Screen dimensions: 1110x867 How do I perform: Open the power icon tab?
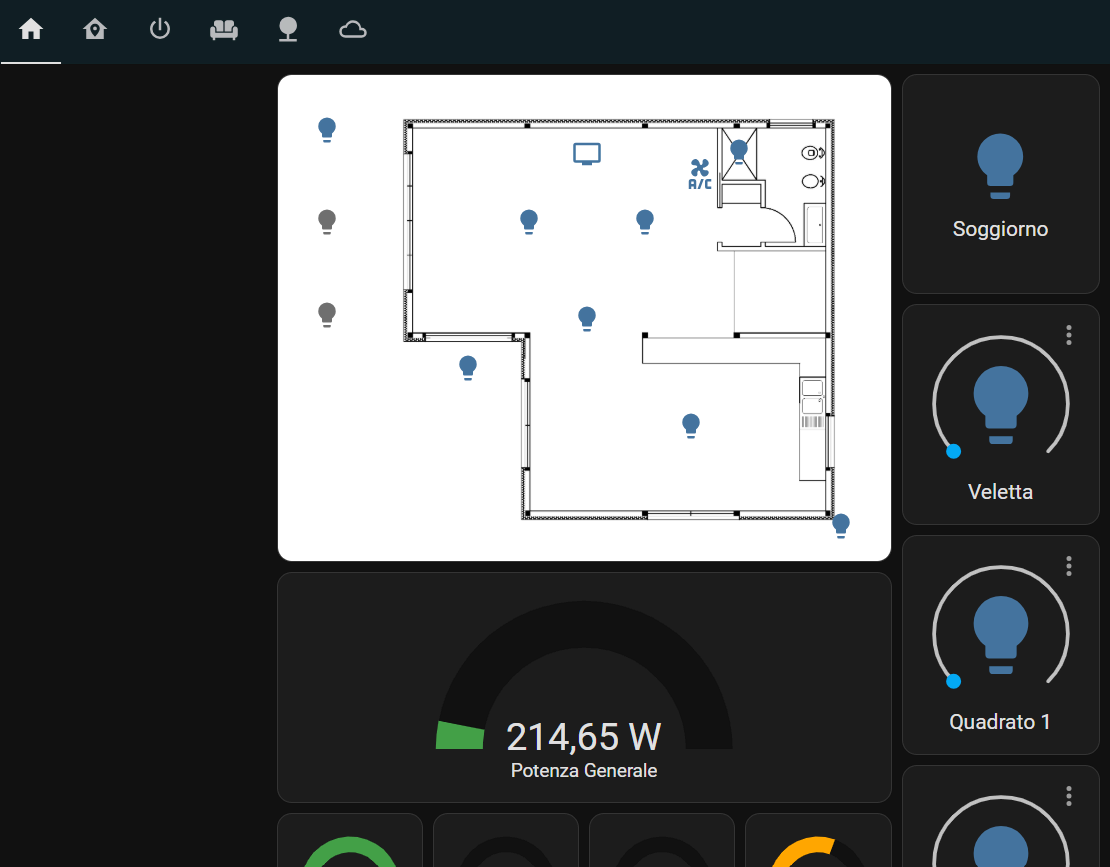click(x=159, y=30)
